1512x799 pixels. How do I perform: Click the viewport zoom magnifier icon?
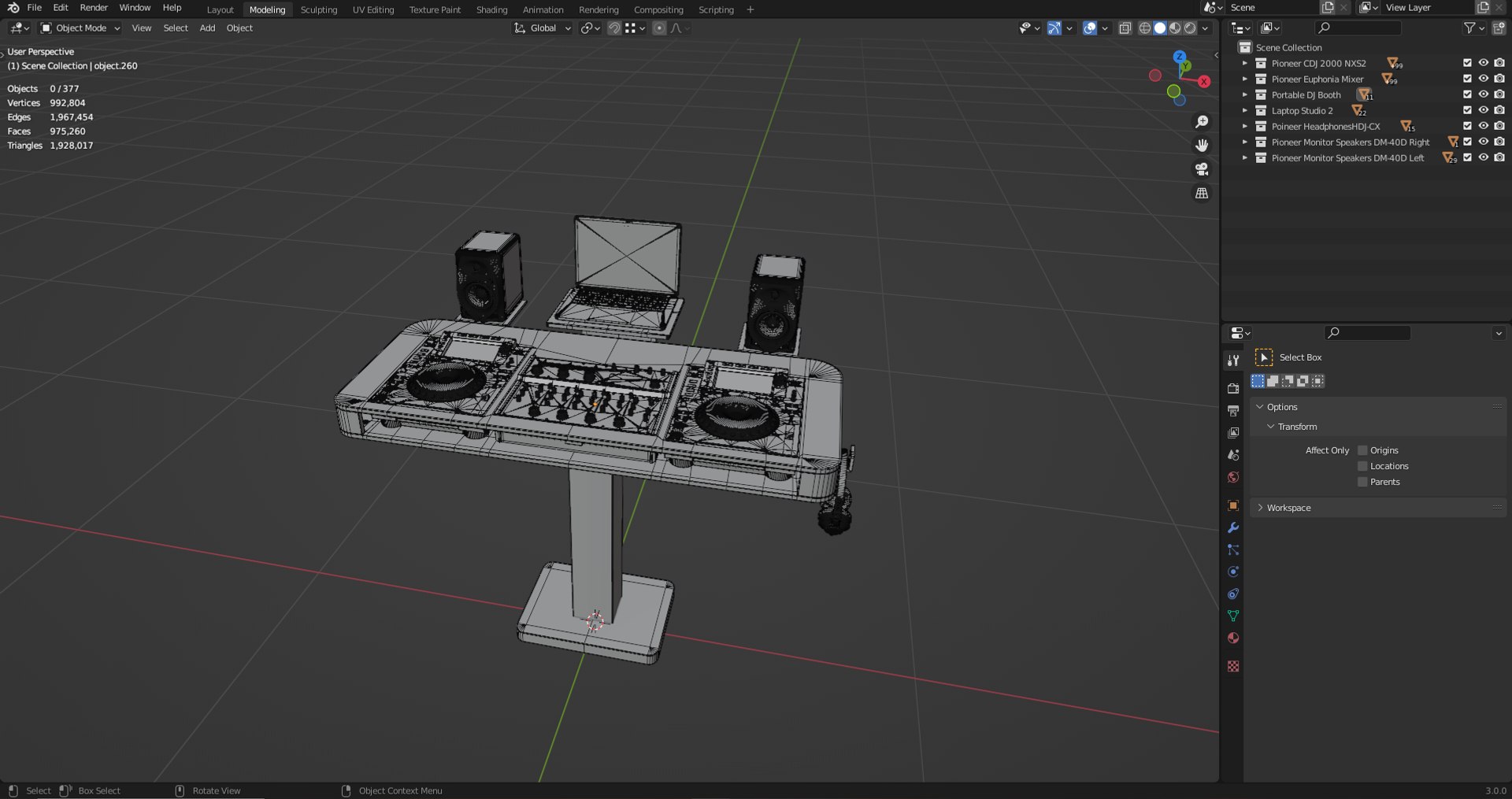(x=1202, y=122)
